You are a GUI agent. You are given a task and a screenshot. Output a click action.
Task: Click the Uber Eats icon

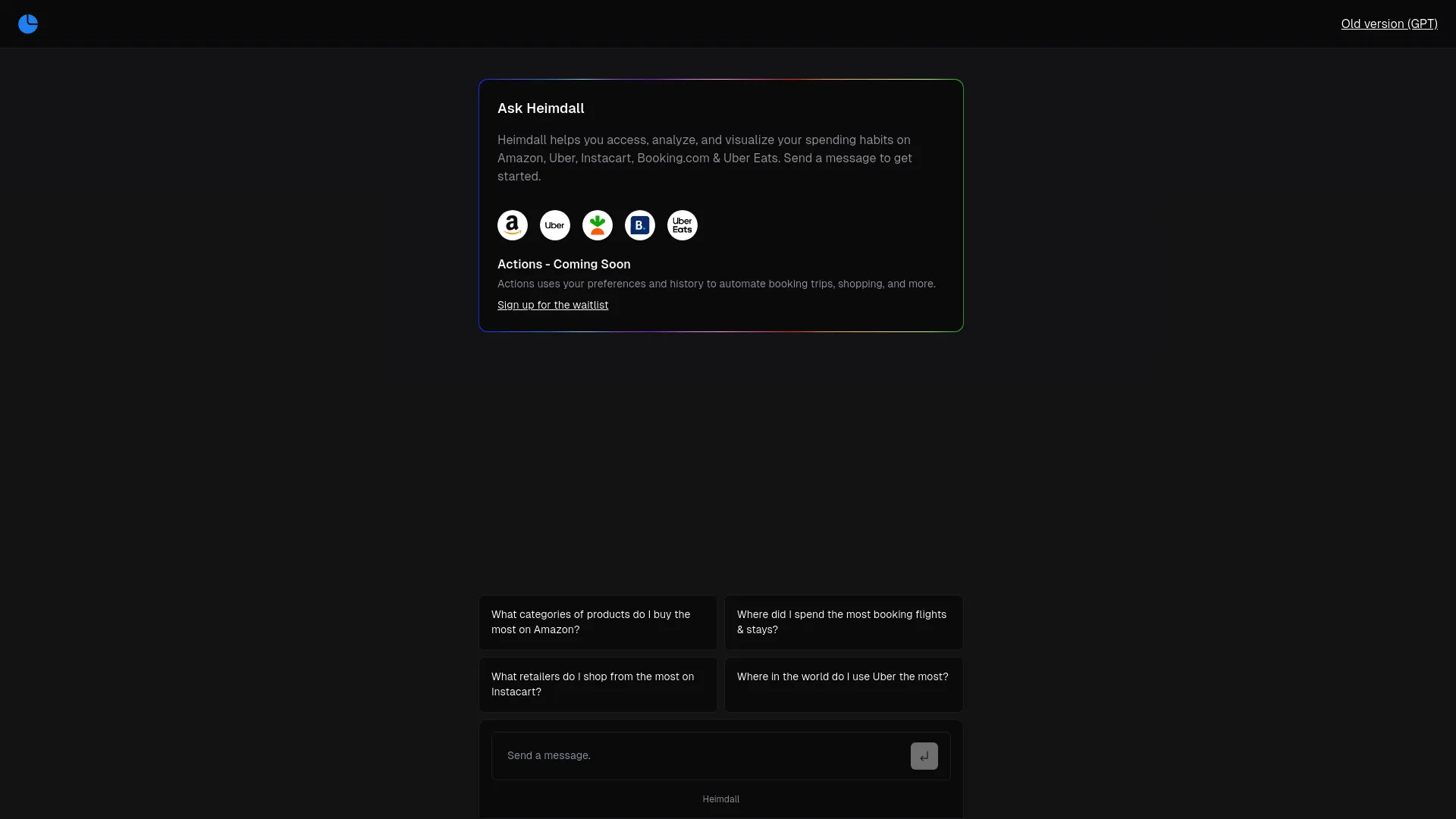(x=682, y=224)
